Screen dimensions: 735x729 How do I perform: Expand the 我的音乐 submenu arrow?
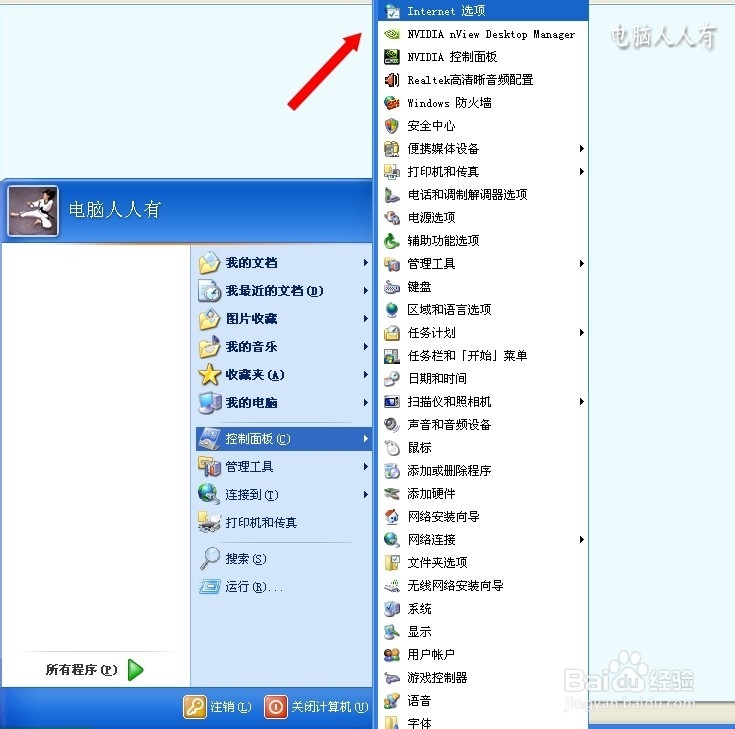366,346
